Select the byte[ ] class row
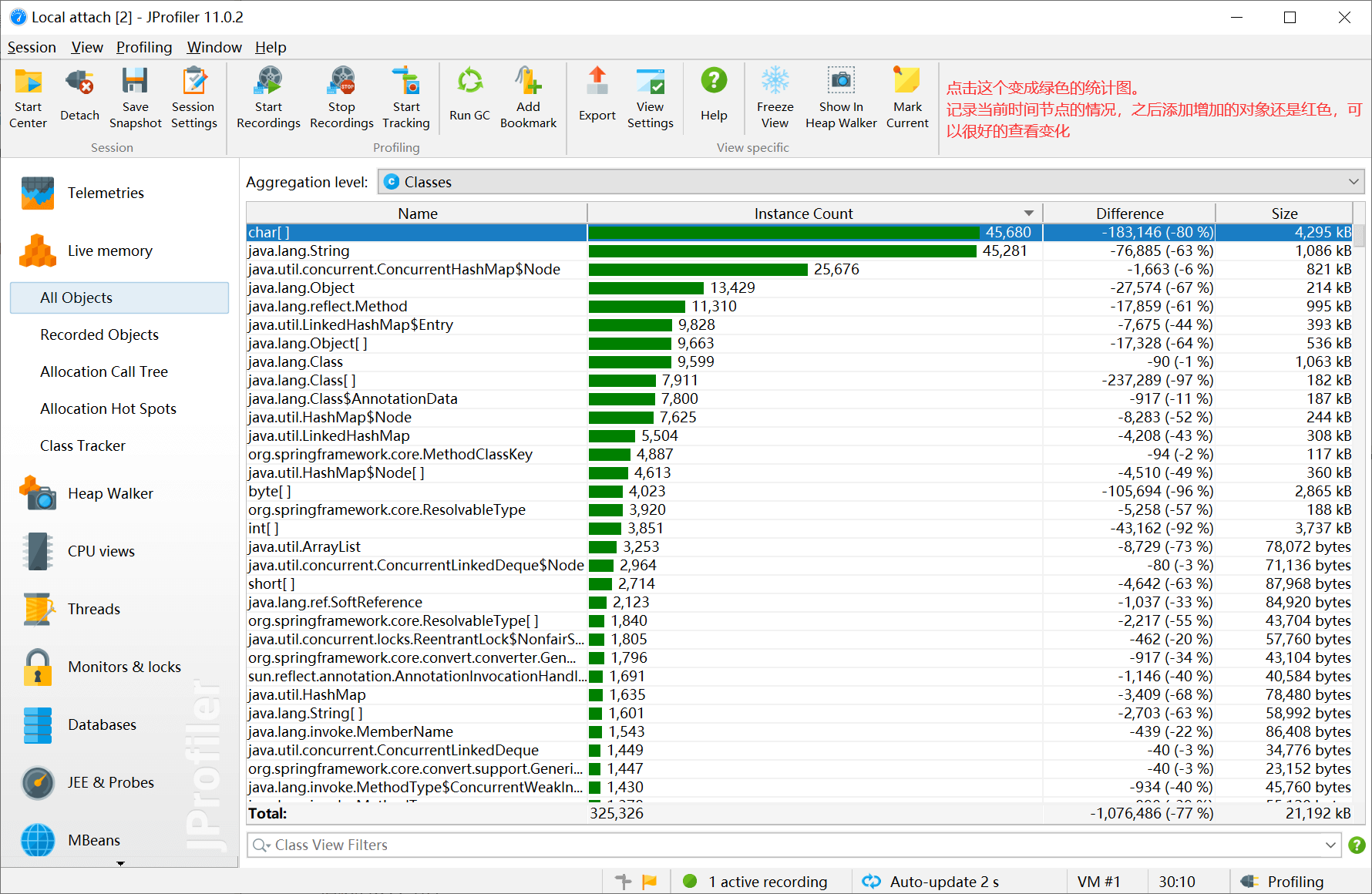Viewport: 1372px width, 894px height. tap(800, 491)
